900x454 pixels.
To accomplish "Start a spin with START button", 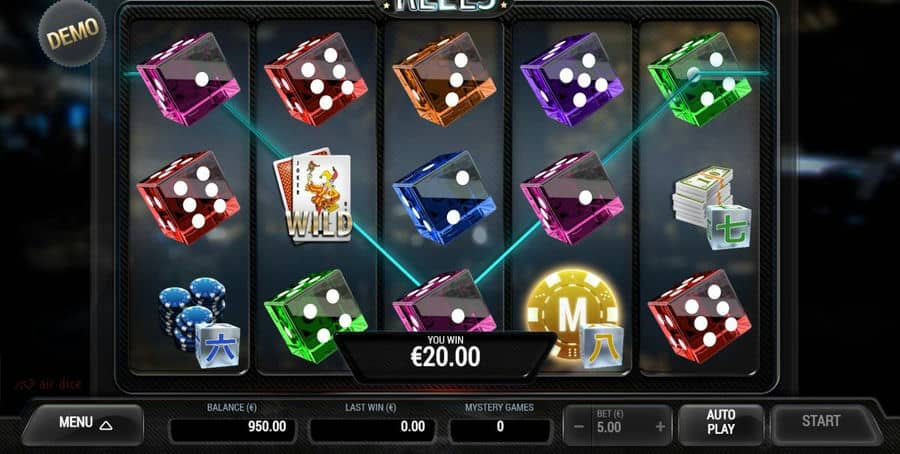I will point(821,421).
